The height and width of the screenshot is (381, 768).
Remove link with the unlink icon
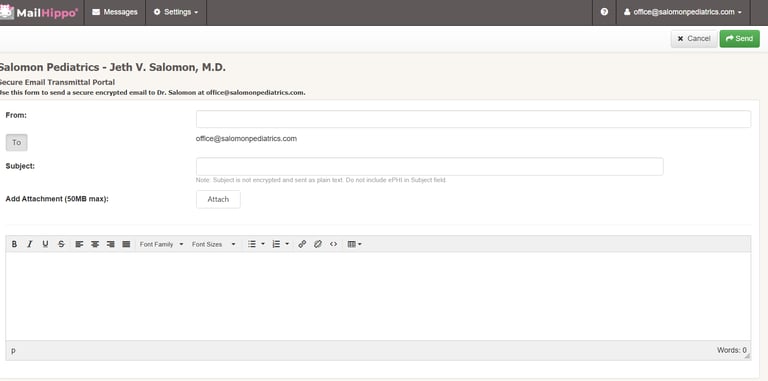tap(318, 244)
